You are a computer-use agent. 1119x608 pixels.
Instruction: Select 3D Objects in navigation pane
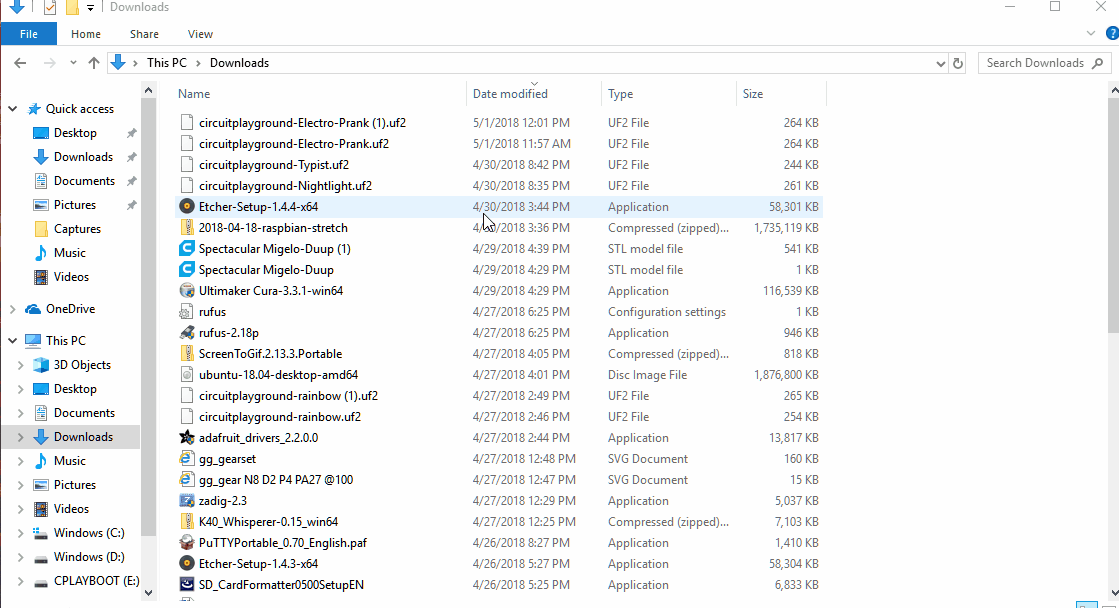click(x=82, y=365)
